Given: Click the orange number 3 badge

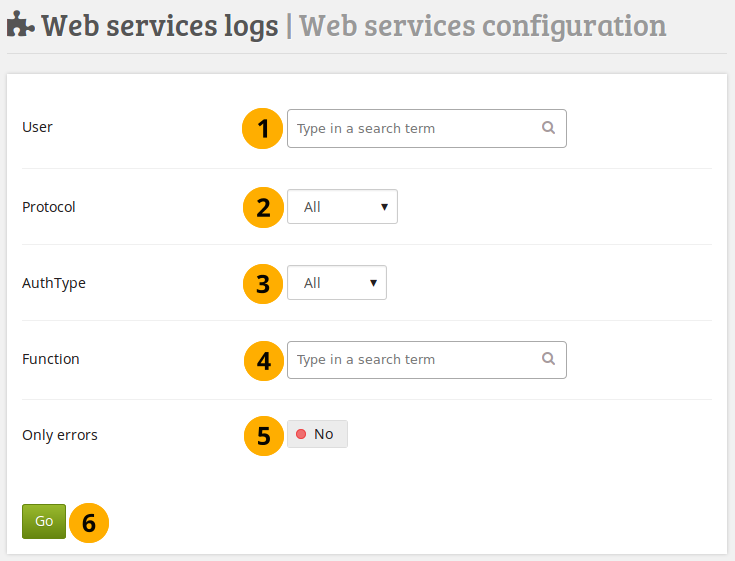Looking at the screenshot, I should tap(263, 283).
